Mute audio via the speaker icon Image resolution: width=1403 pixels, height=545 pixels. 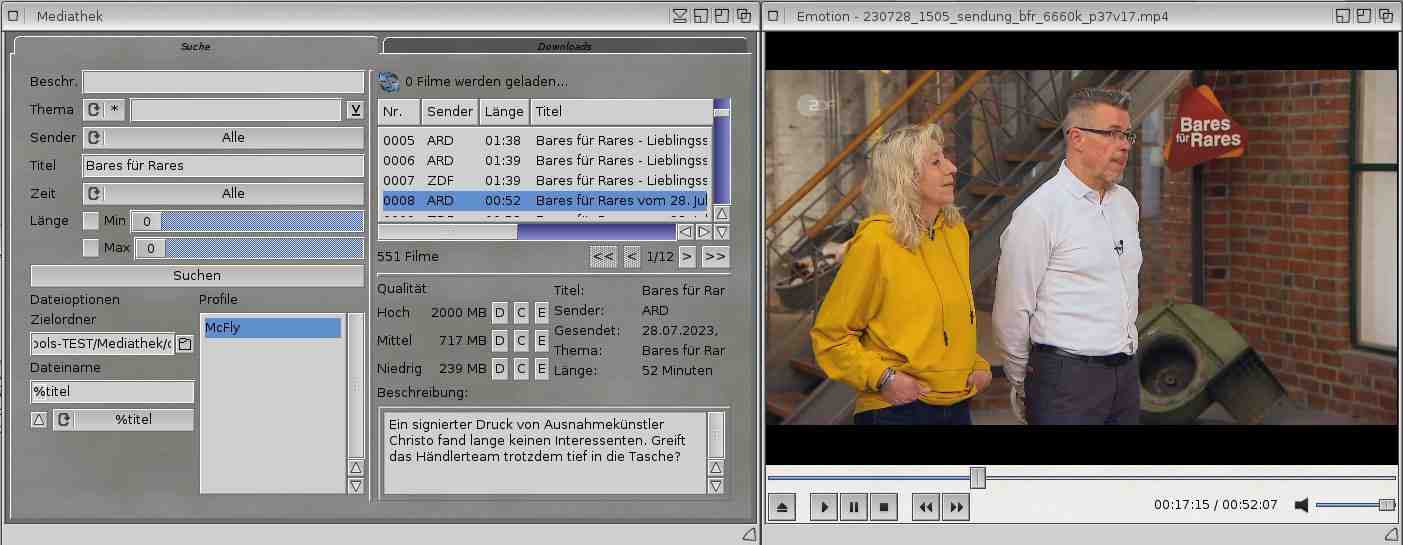point(1301,505)
